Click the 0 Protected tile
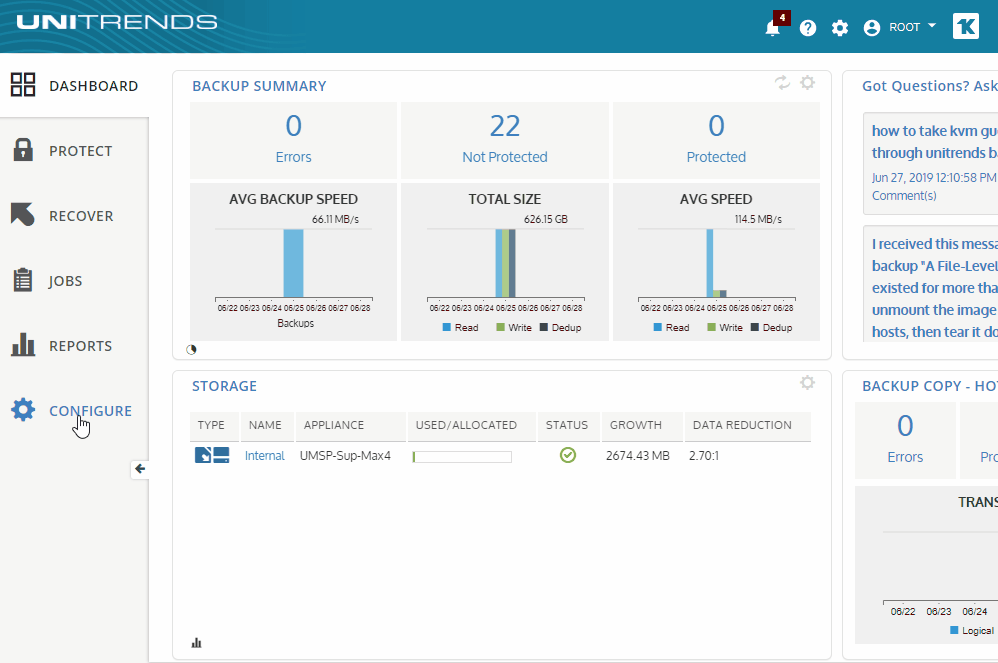Image resolution: width=998 pixels, height=663 pixels. tap(716, 140)
